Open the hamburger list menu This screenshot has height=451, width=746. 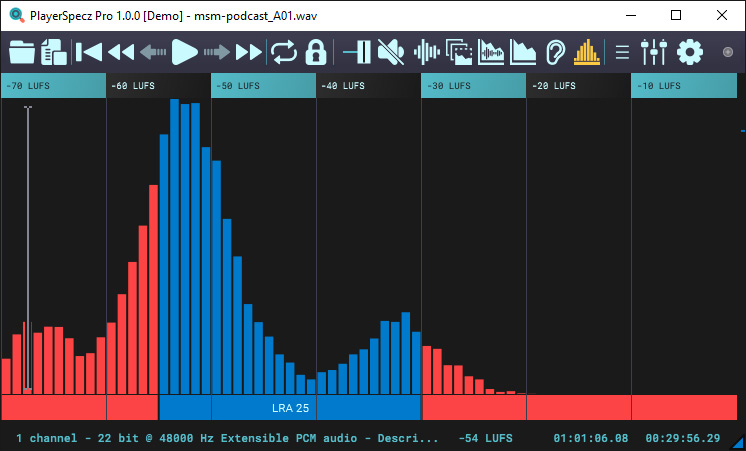coord(622,52)
